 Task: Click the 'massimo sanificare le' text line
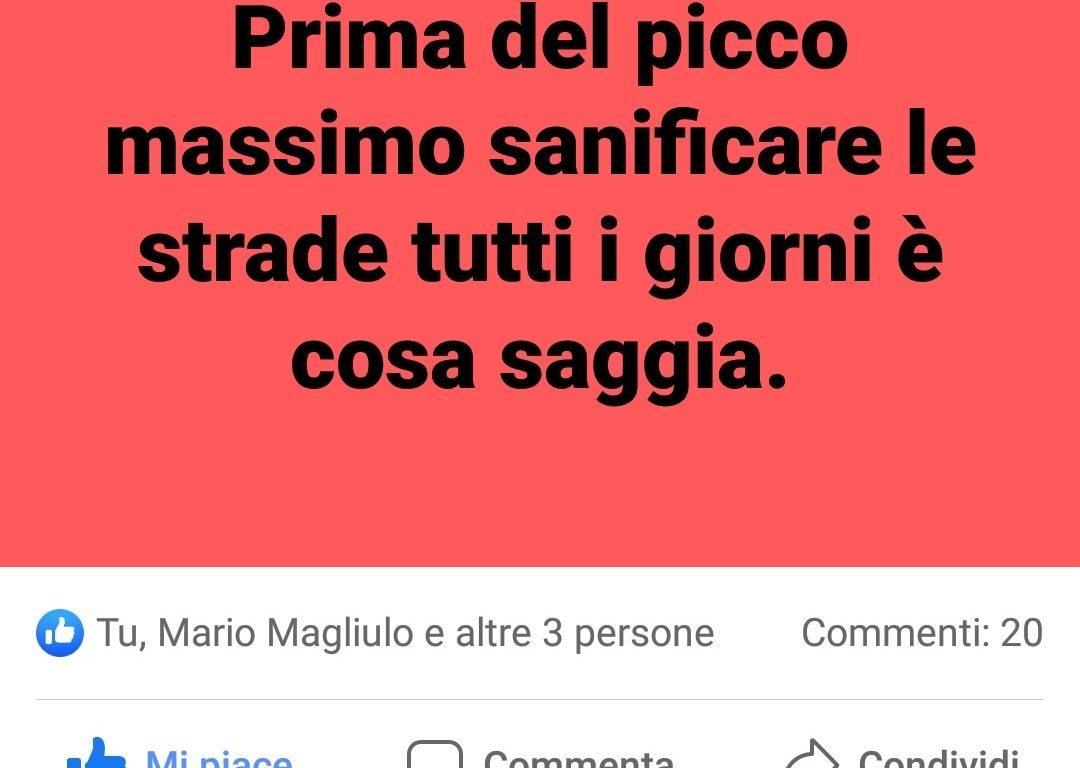pyautogui.click(x=541, y=145)
